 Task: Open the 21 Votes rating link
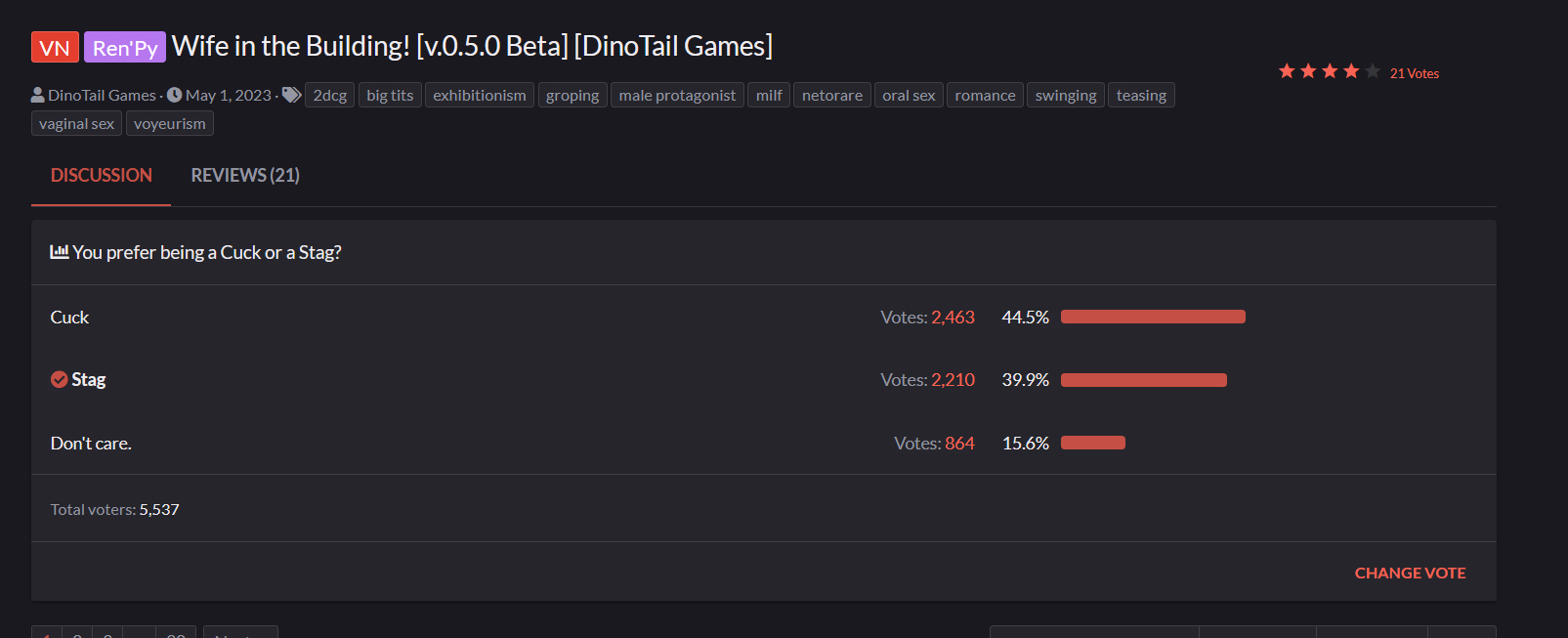(x=1415, y=73)
